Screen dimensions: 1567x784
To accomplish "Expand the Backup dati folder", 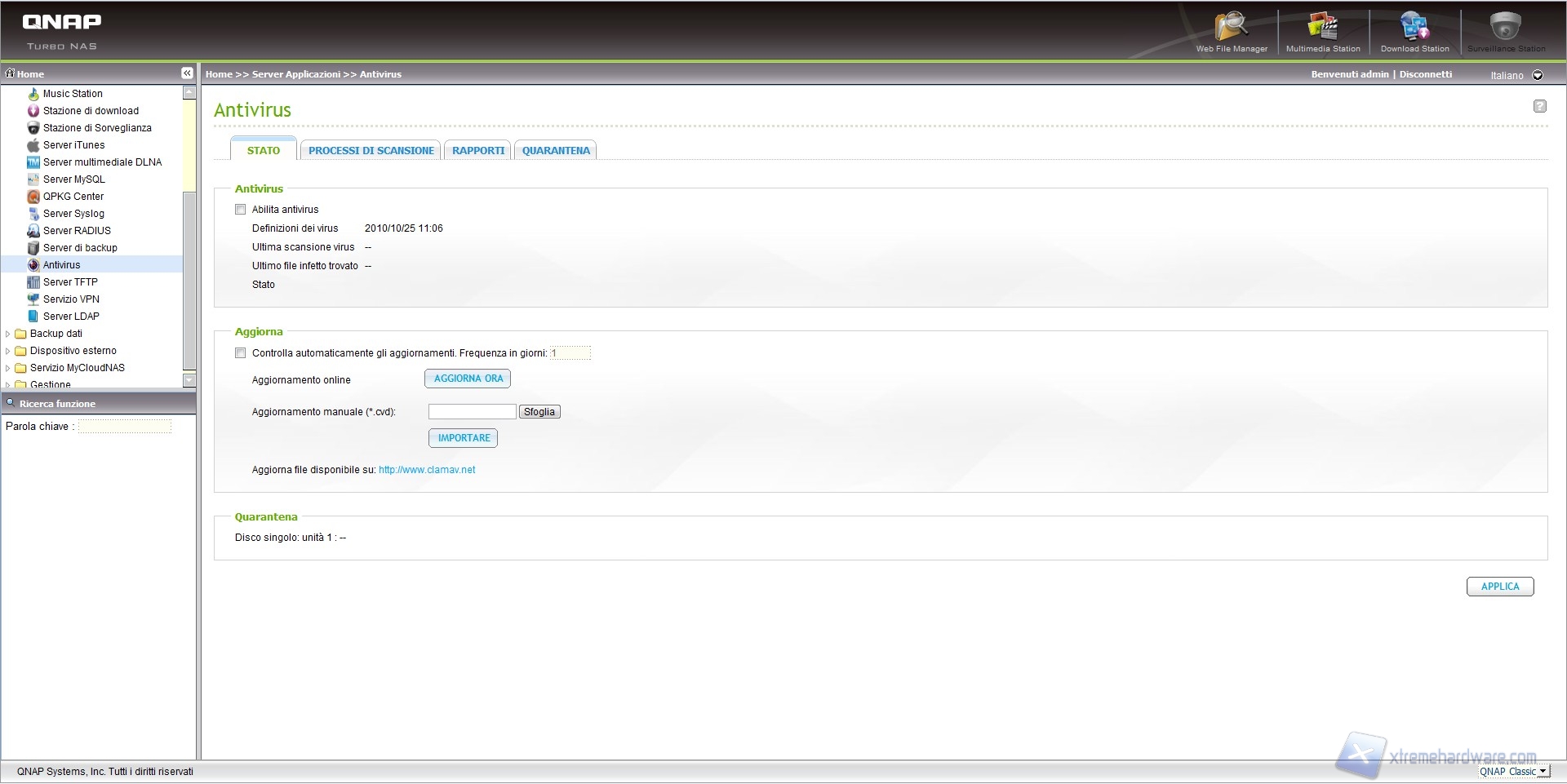I will (x=8, y=334).
